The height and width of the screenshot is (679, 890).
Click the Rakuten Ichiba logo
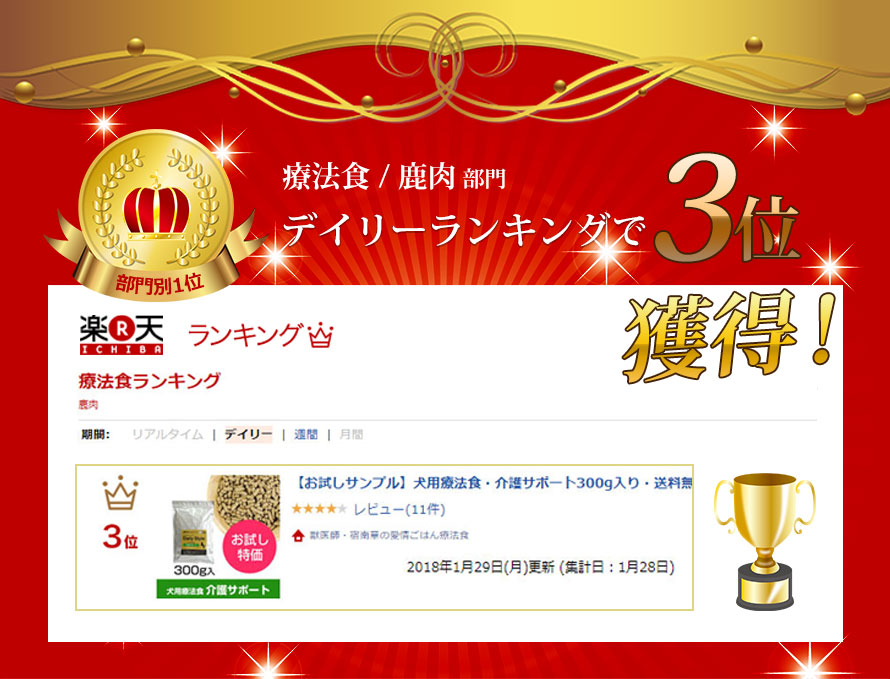click(x=121, y=334)
